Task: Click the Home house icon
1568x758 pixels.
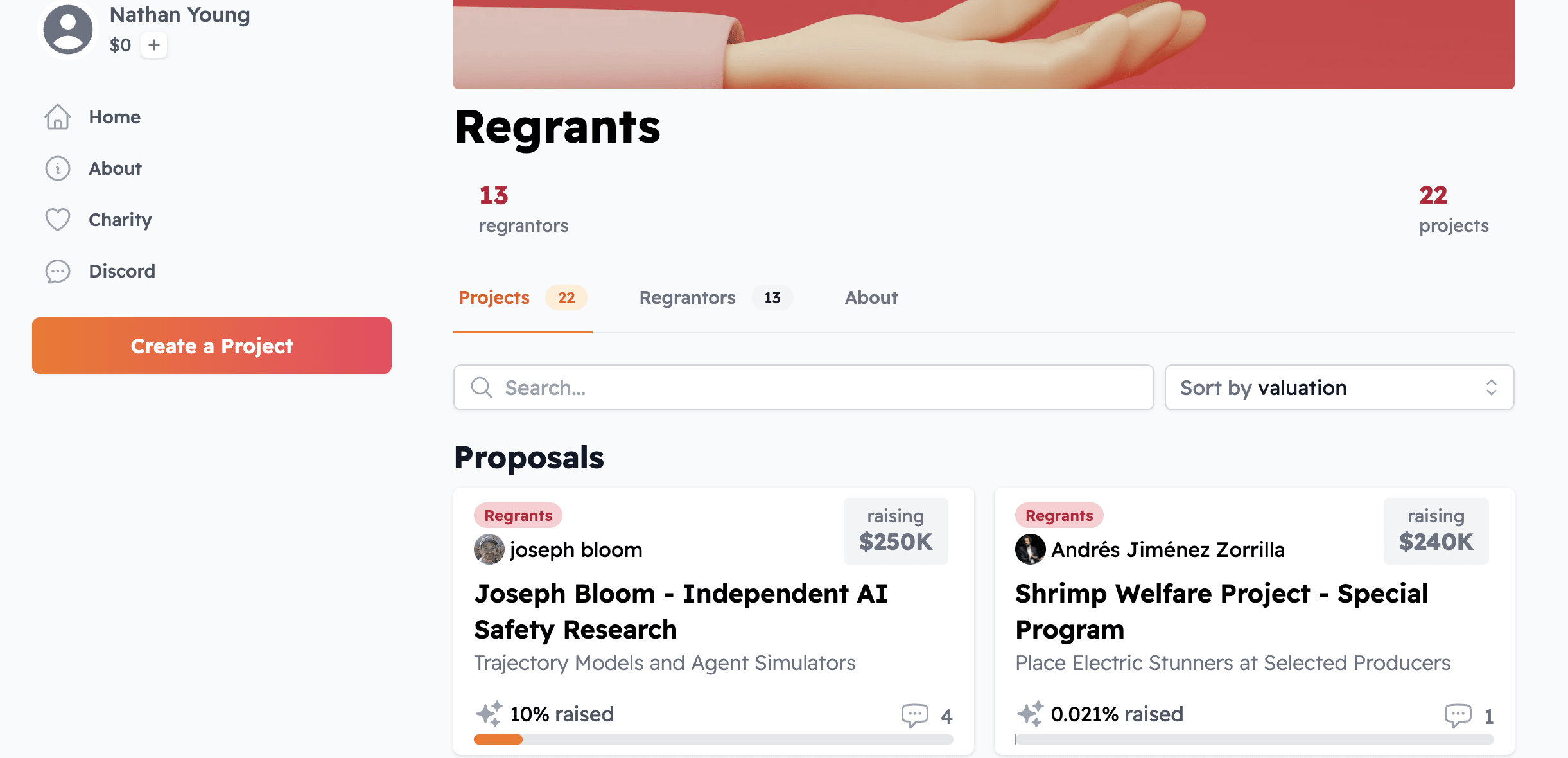Action: (x=58, y=117)
